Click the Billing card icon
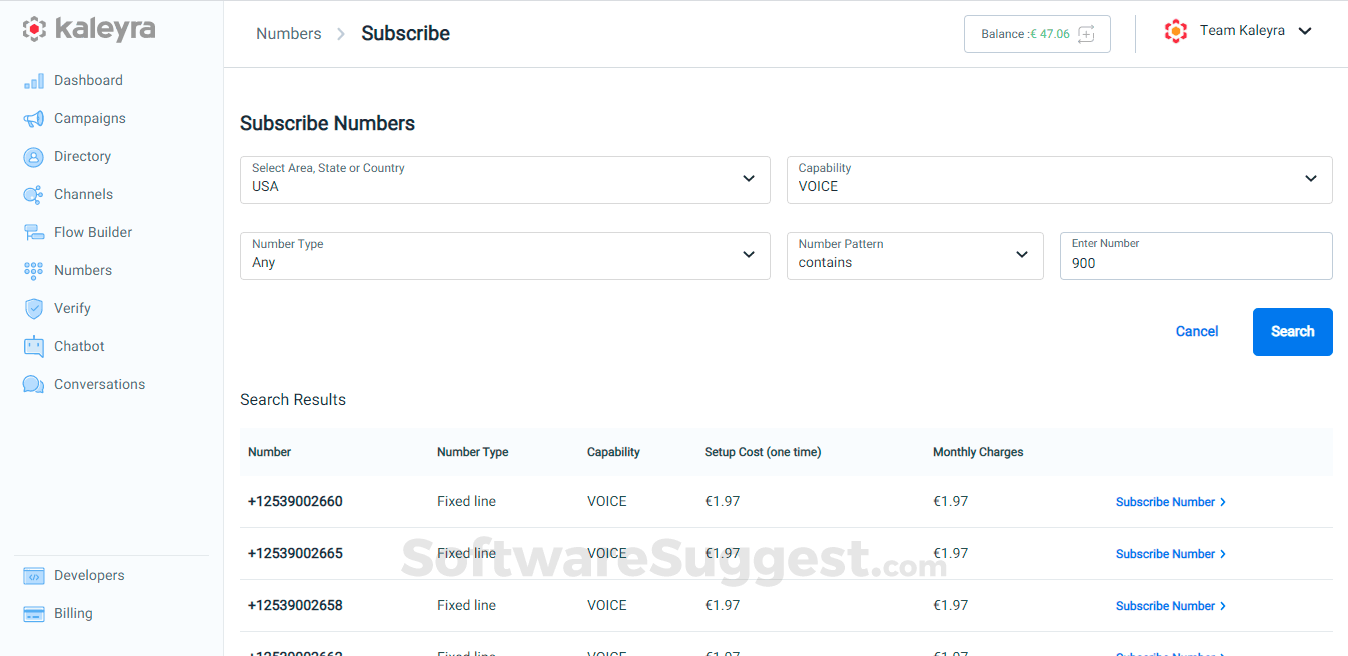1348x656 pixels. (x=34, y=614)
